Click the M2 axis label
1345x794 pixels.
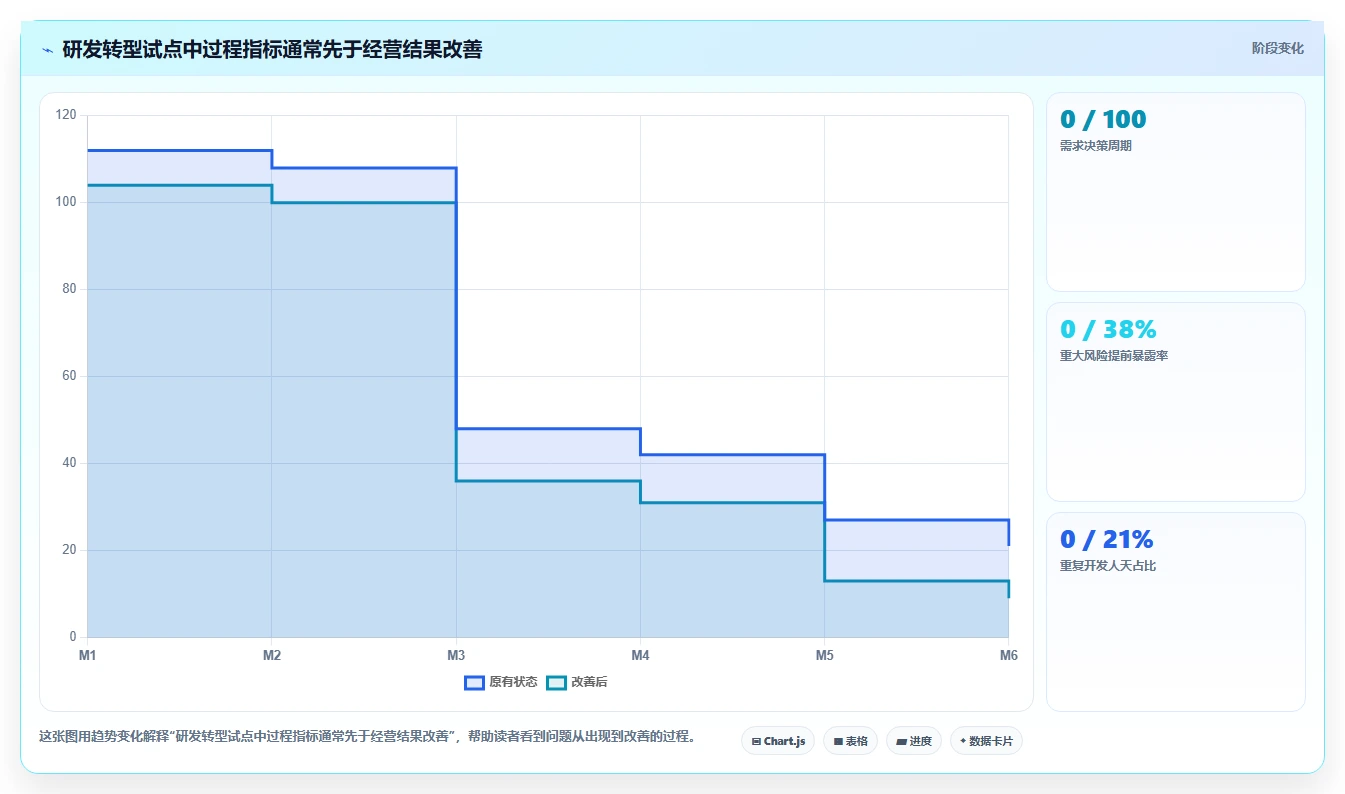(x=271, y=655)
